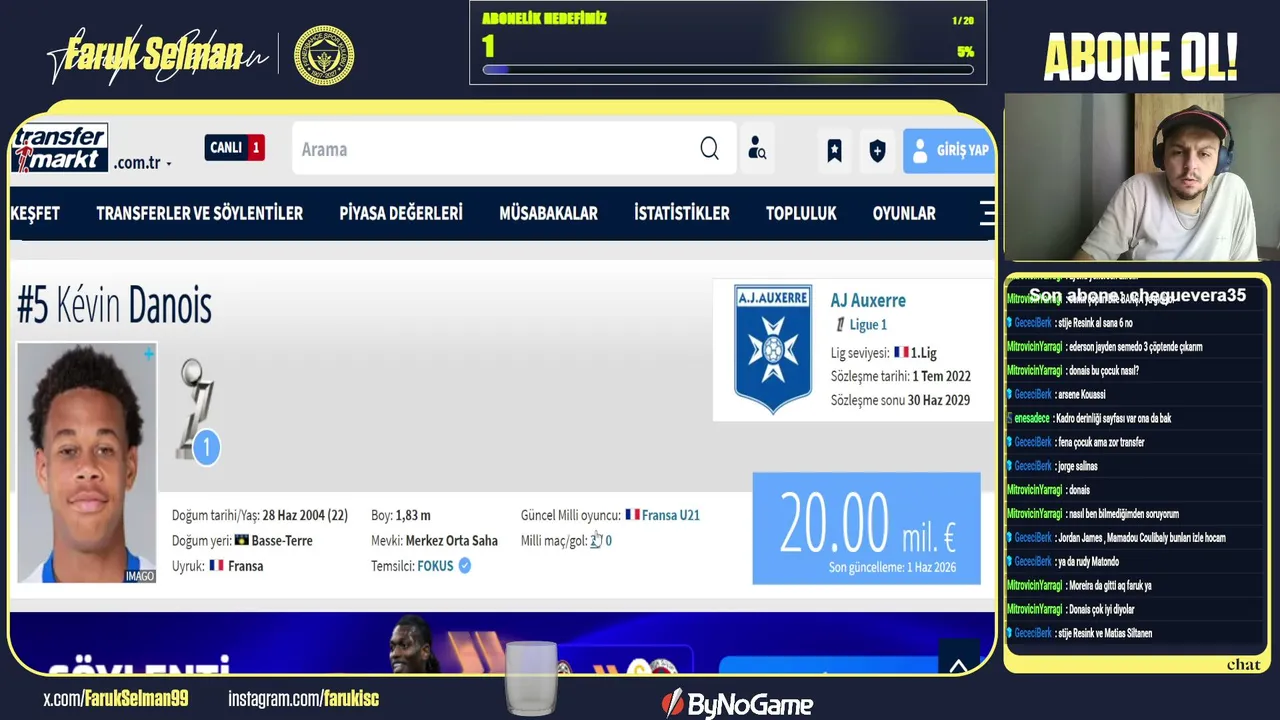Click contract start date '1 Tem 2022'
The width and height of the screenshot is (1280, 720).
tap(941, 376)
